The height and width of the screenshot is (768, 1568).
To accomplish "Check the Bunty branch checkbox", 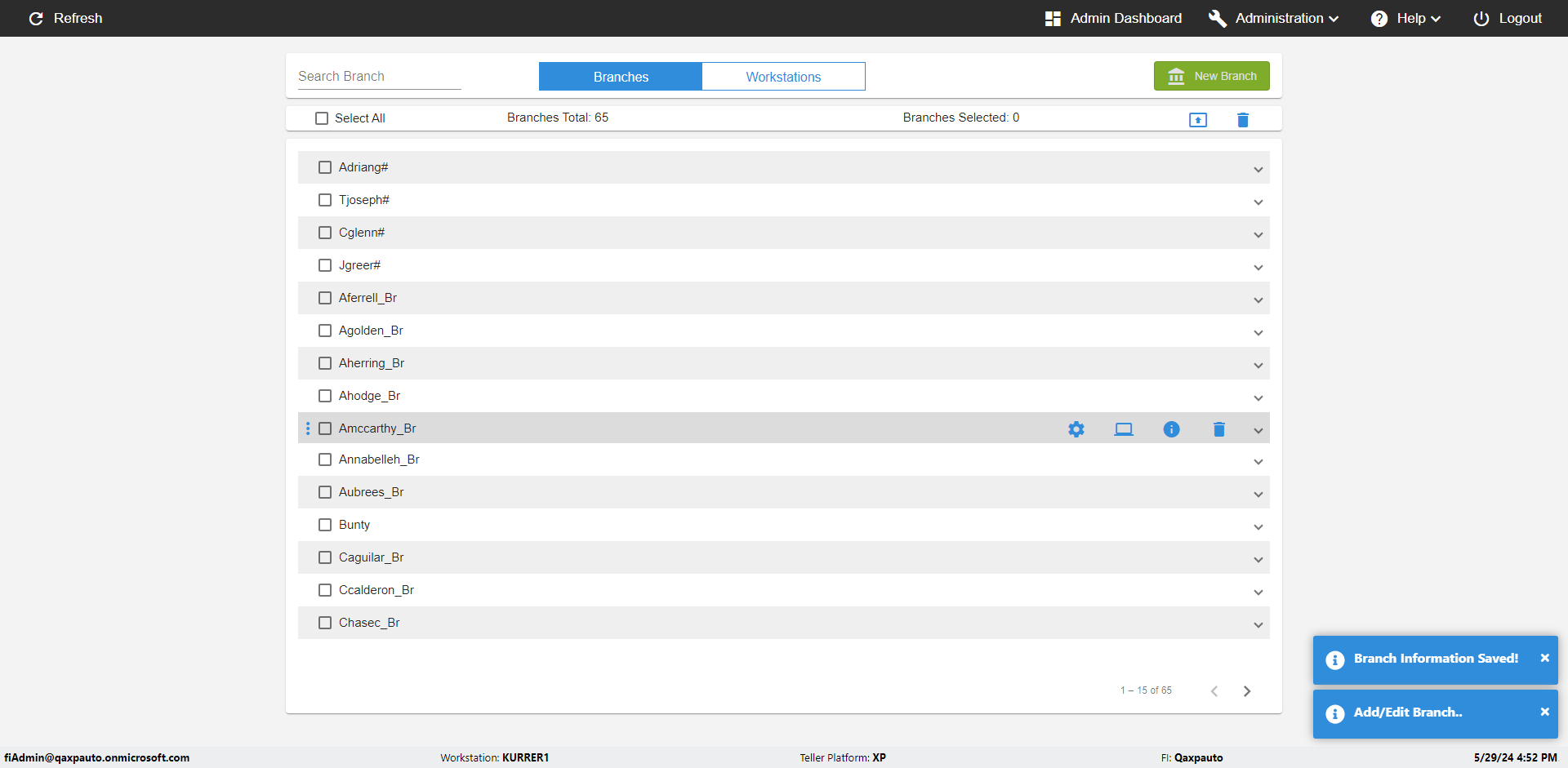I will tap(325, 525).
